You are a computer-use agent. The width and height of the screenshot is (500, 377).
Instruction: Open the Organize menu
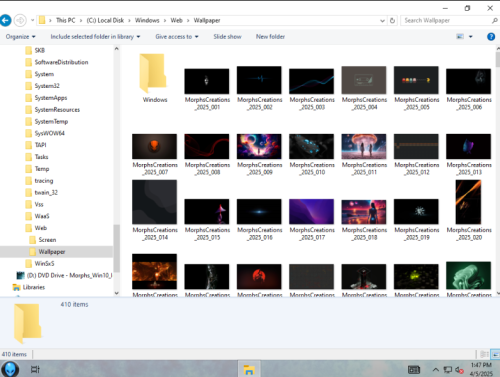(20, 37)
